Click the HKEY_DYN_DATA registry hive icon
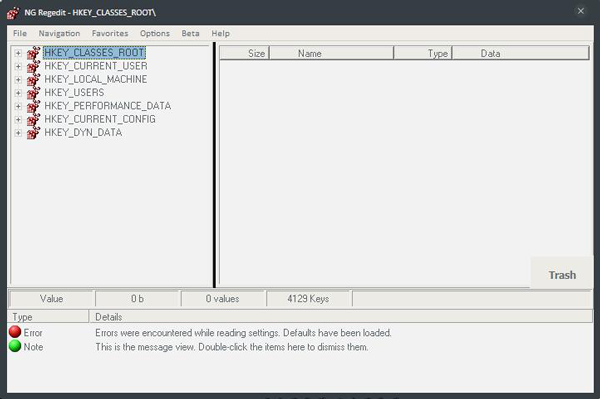600x399 pixels. click(33, 133)
